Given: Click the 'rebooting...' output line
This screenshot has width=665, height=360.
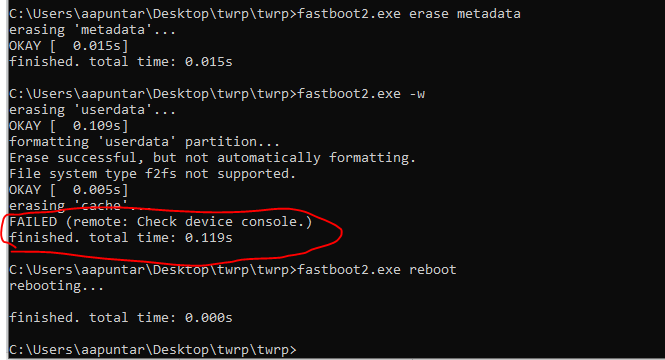Looking at the screenshot, I should pos(56,286).
